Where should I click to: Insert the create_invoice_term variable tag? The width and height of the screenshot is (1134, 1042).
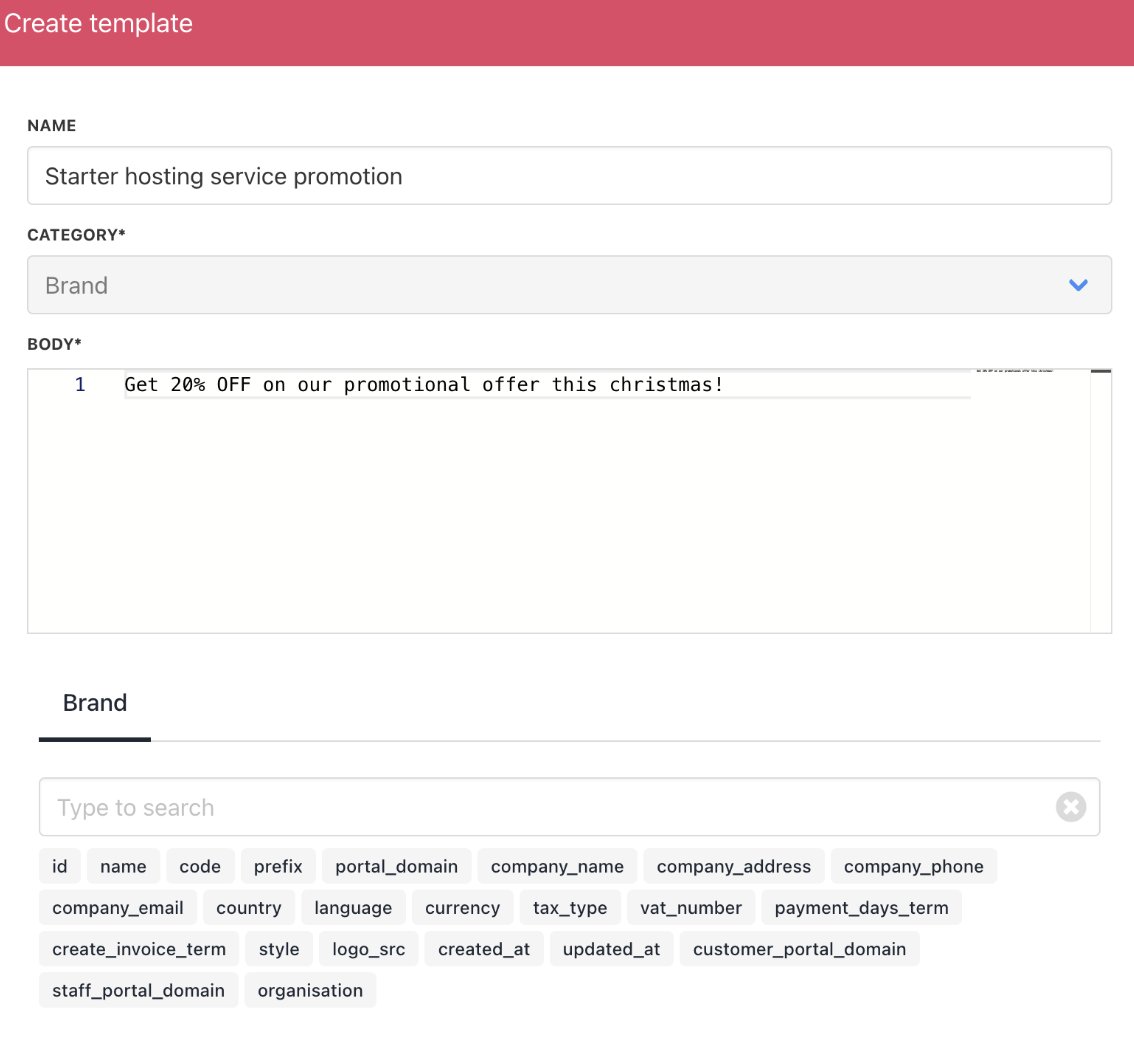(x=139, y=949)
